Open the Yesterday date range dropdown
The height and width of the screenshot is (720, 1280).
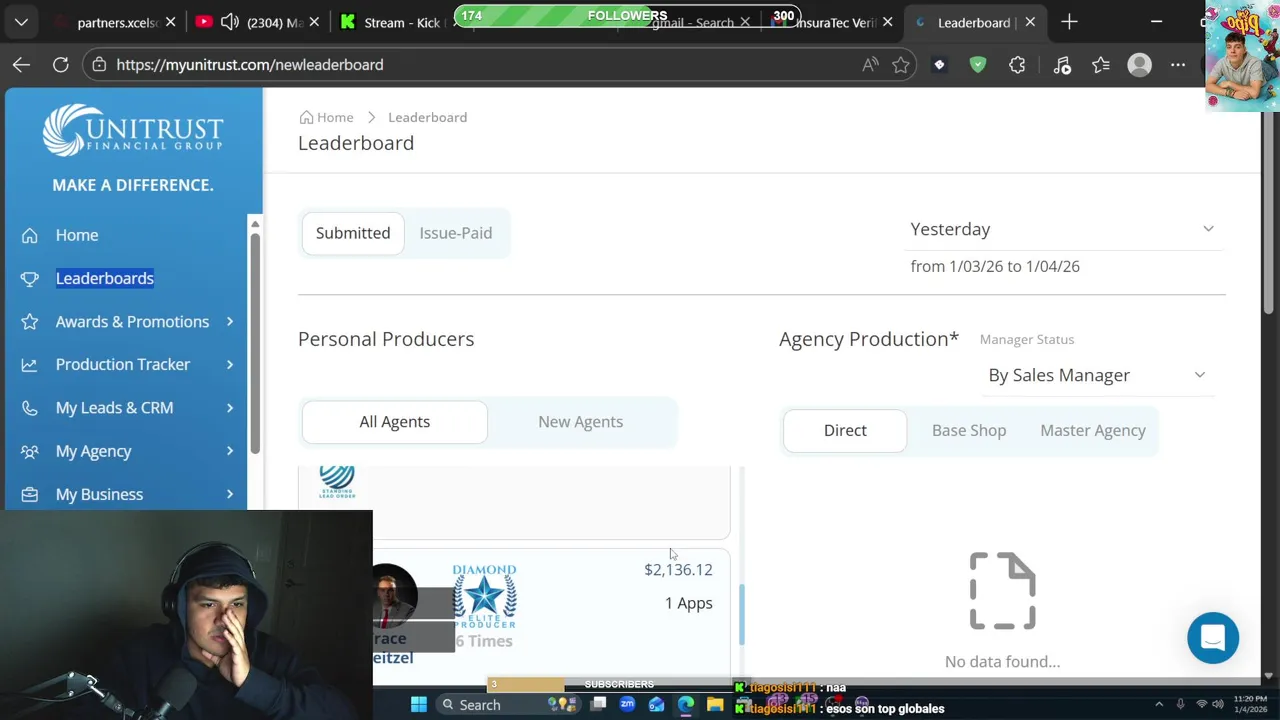point(1063,230)
